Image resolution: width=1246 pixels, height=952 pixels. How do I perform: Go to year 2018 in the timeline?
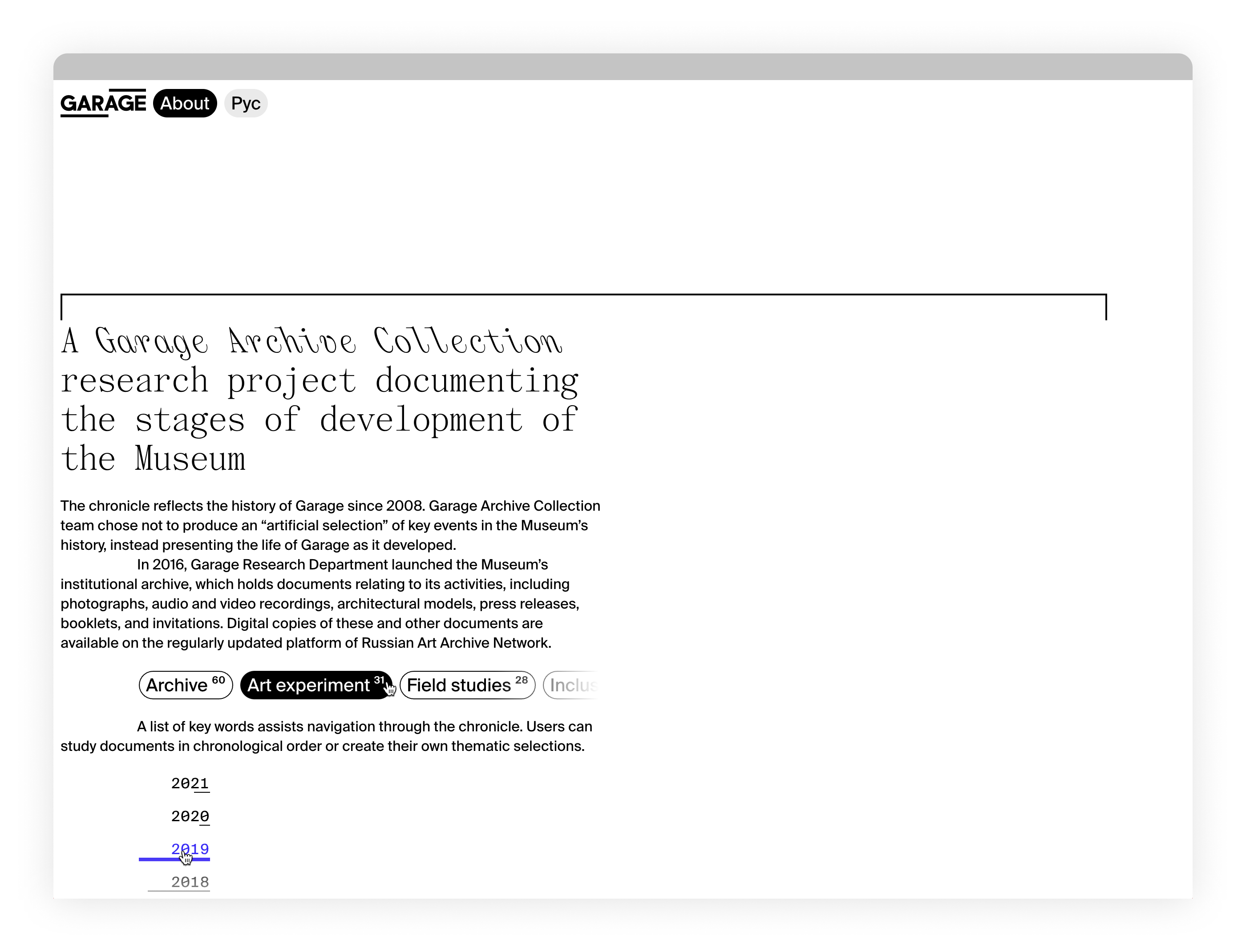point(190,882)
